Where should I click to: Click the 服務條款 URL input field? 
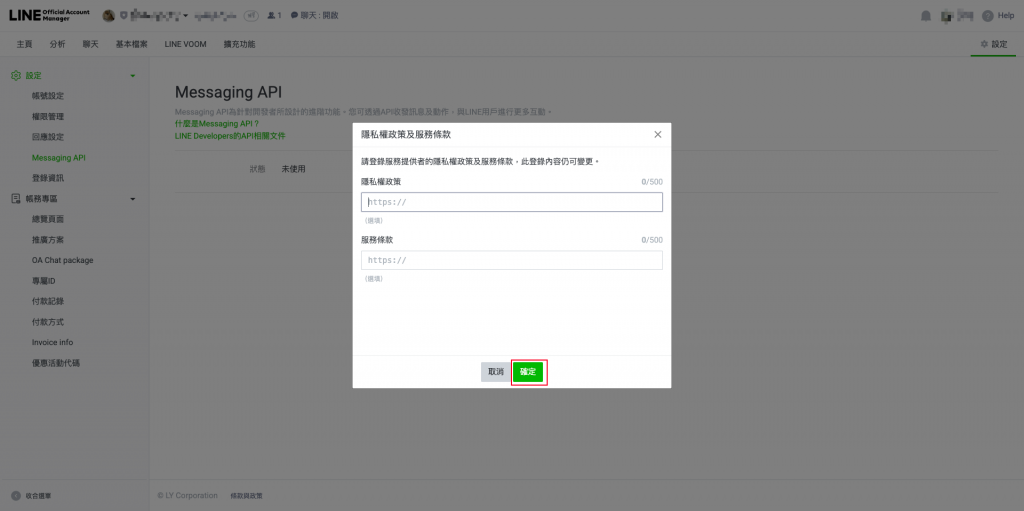click(512, 260)
